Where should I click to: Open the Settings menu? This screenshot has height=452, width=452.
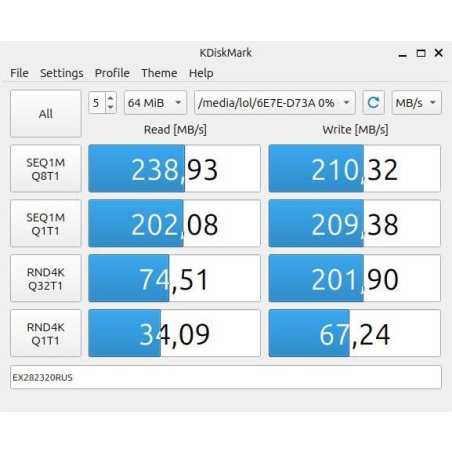(x=62, y=73)
